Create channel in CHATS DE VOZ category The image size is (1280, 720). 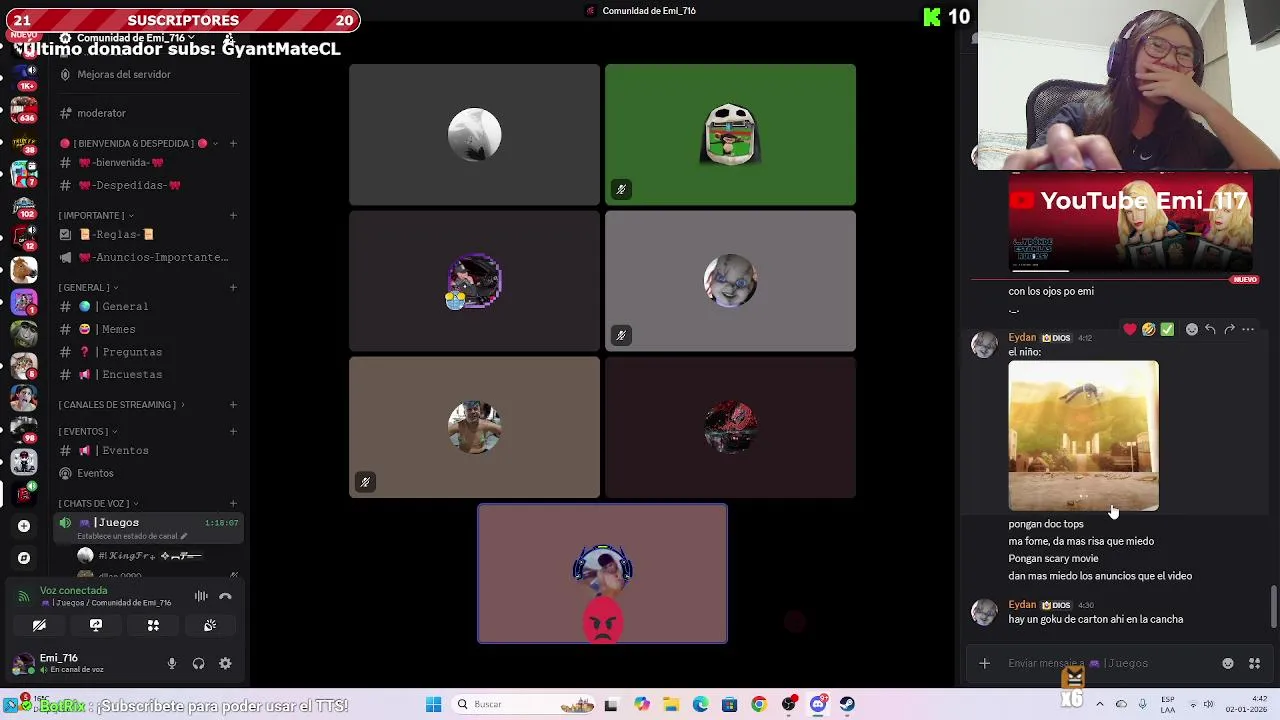pos(233,503)
